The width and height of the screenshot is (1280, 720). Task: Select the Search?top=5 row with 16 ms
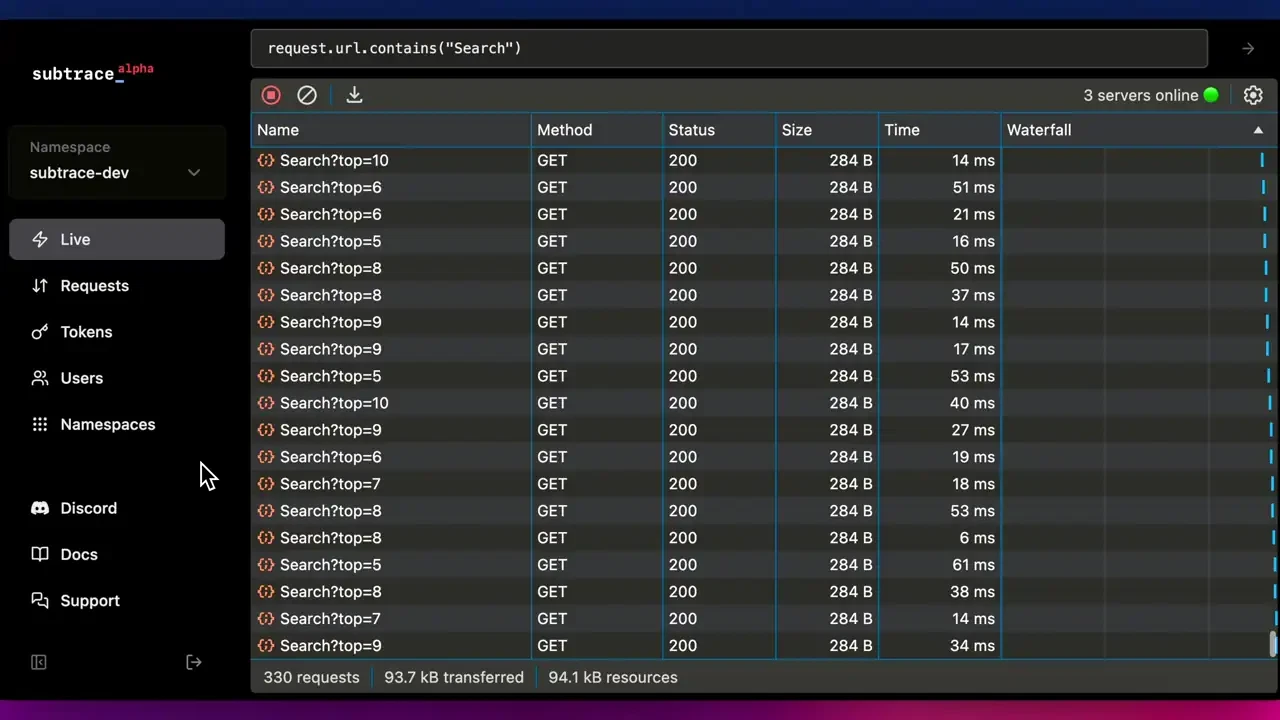tap(764, 241)
